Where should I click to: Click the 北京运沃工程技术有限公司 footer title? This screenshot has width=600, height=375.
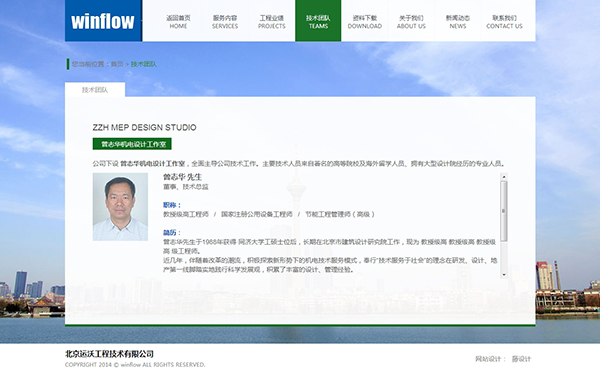109,354
